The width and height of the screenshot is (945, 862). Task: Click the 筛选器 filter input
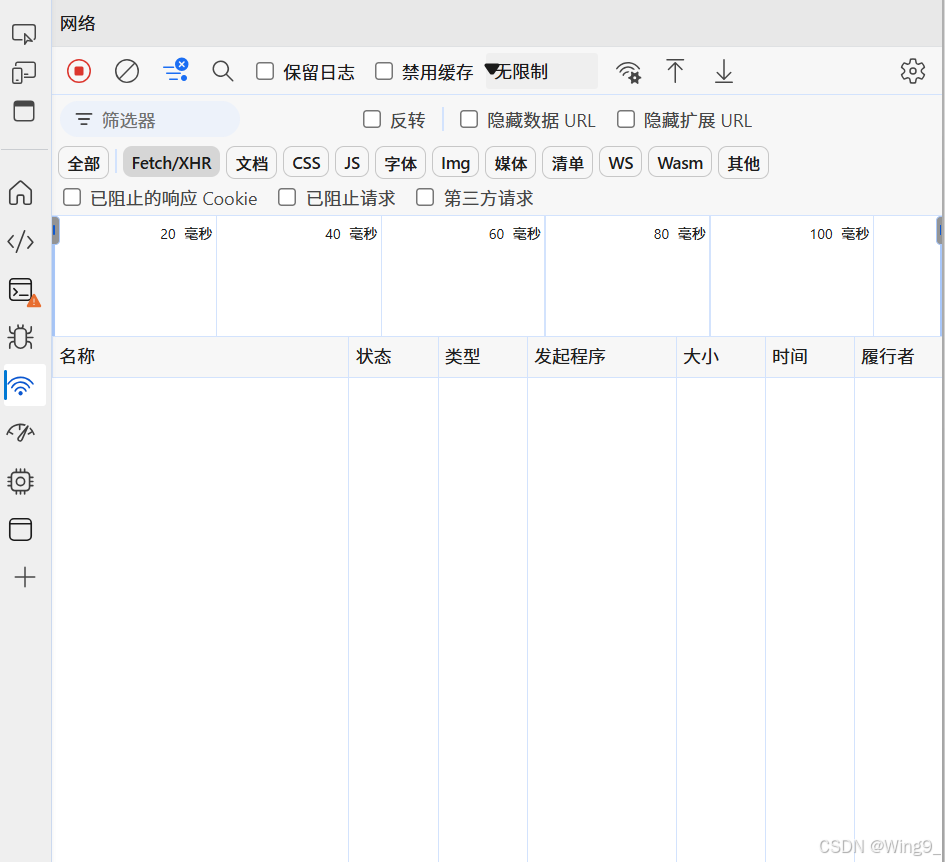point(150,119)
